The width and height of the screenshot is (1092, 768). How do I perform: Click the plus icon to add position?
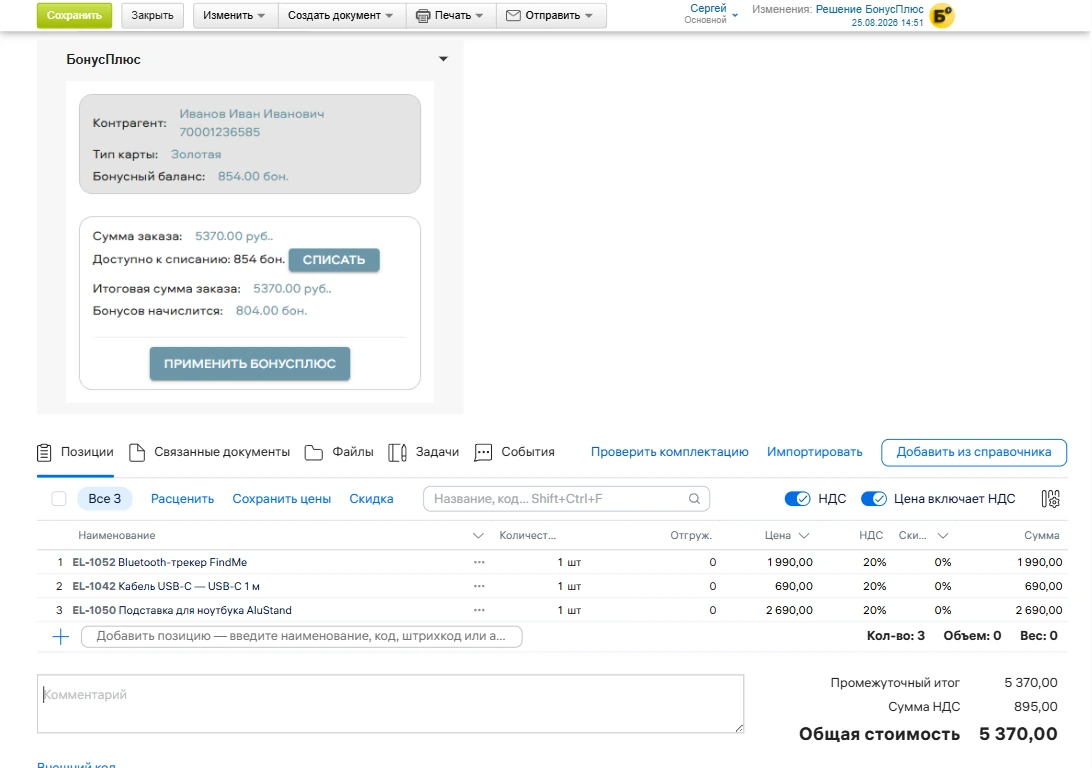[x=61, y=636]
